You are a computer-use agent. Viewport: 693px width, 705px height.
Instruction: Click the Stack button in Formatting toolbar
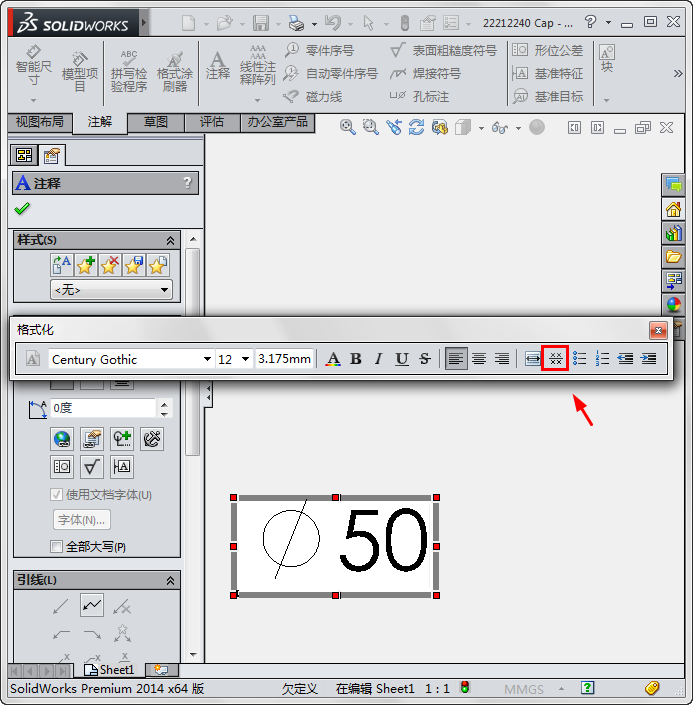pos(556,358)
